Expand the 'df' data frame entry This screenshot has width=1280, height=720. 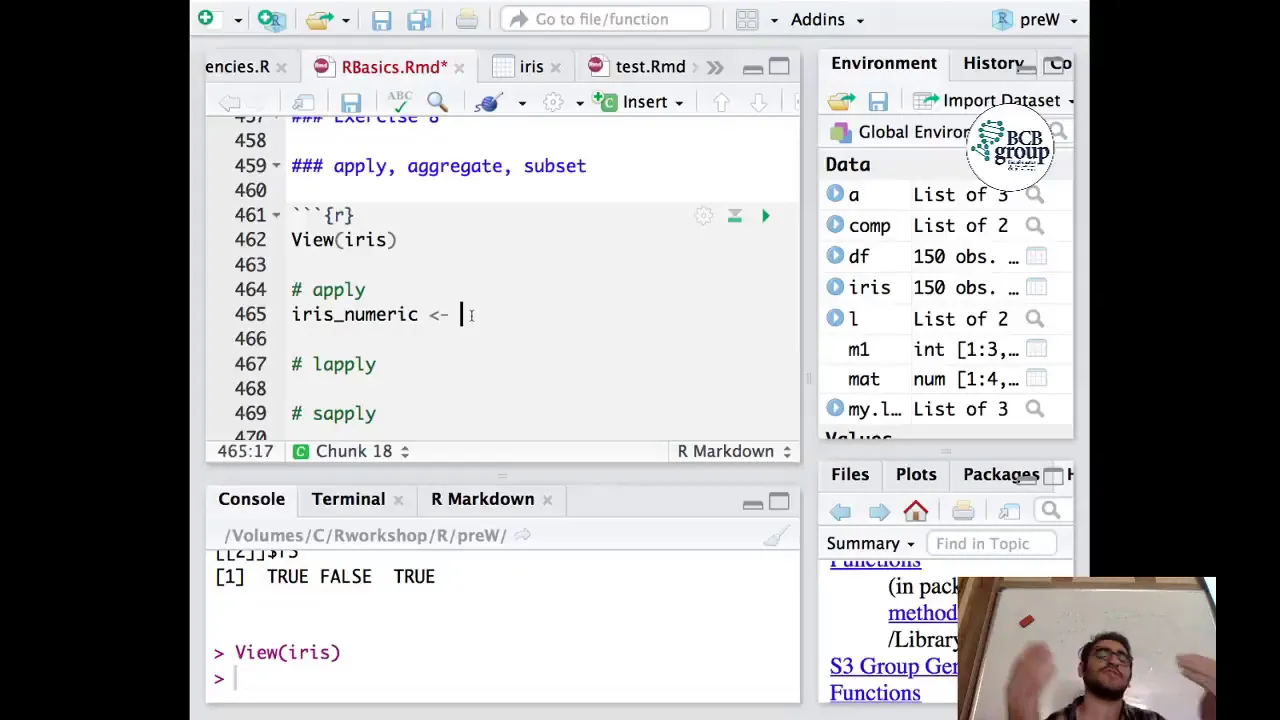pyautogui.click(x=835, y=257)
